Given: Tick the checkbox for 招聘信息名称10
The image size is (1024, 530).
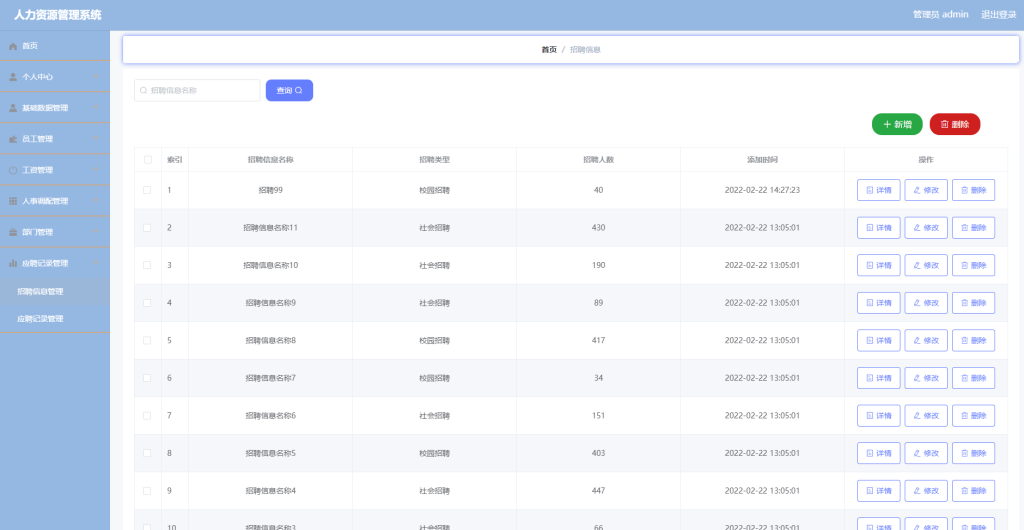Looking at the screenshot, I should pos(148,265).
